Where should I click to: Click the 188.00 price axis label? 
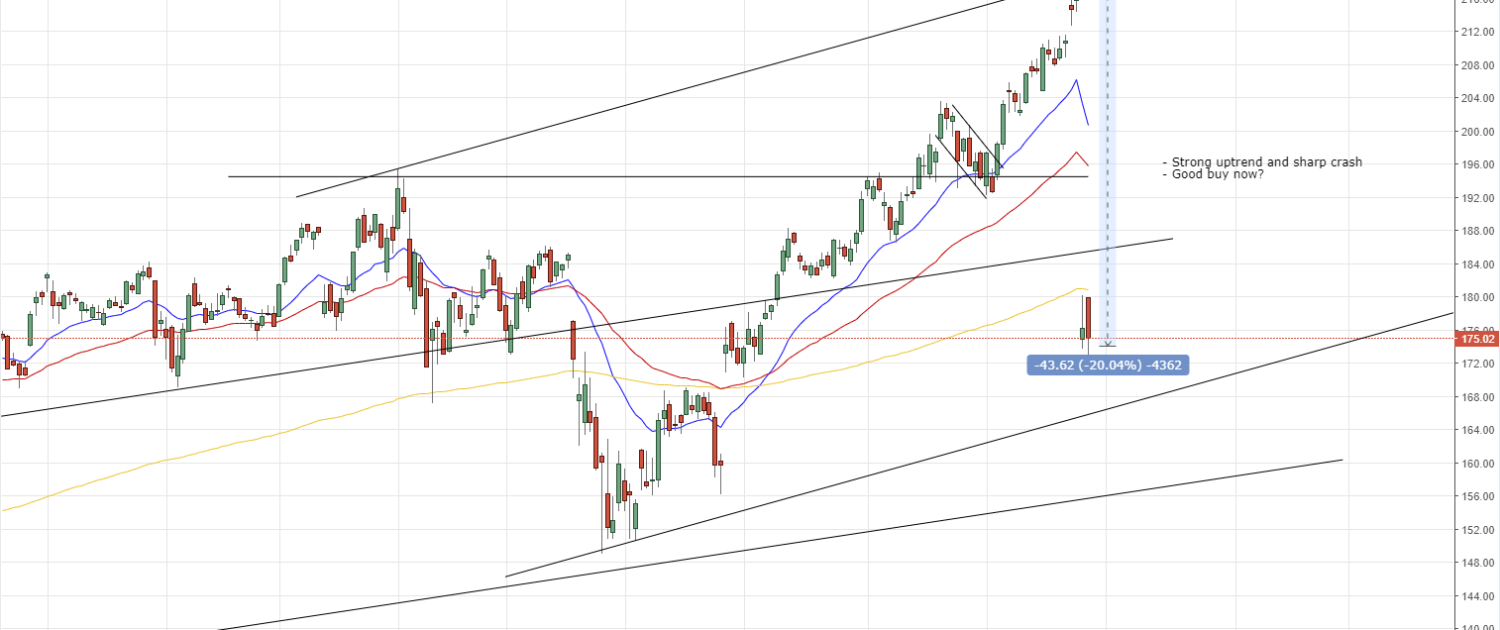point(1477,231)
